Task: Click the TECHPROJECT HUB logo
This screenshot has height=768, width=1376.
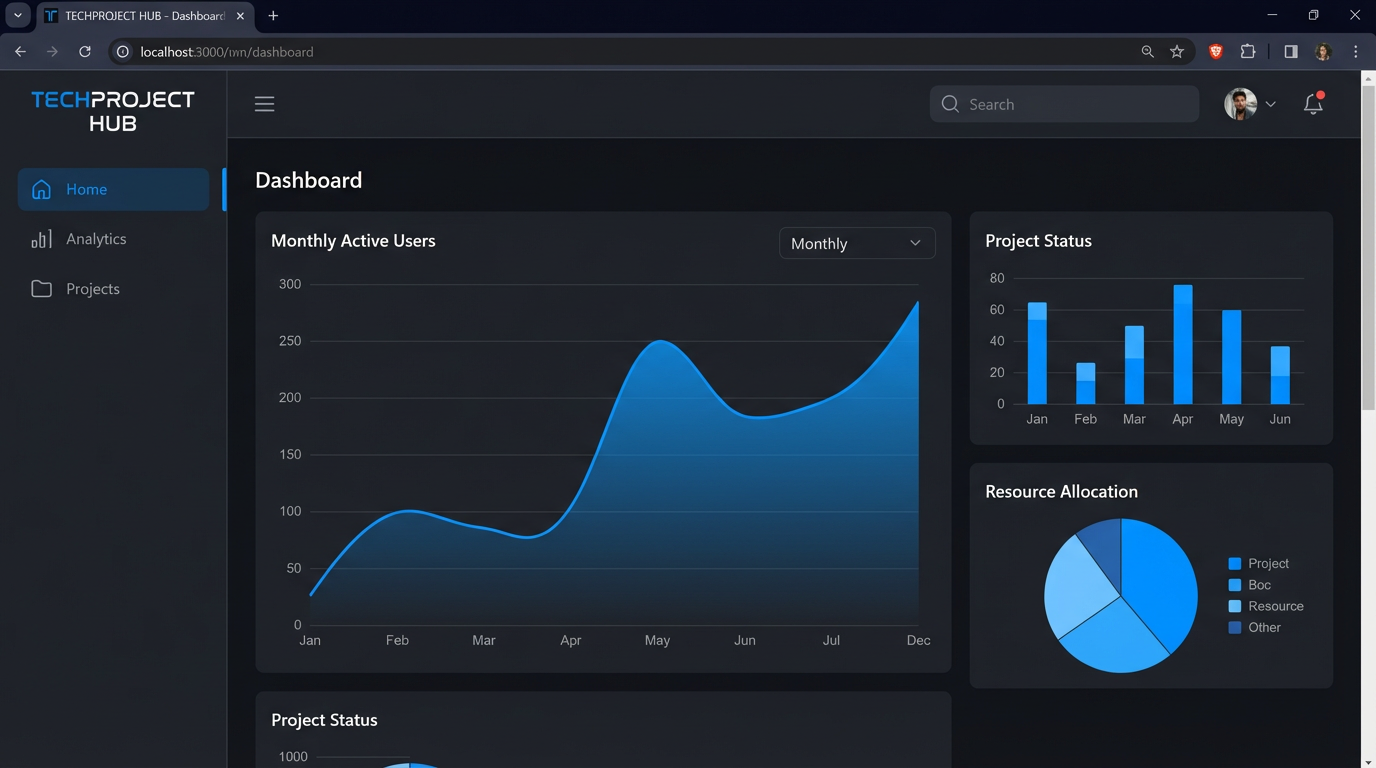Action: coord(113,111)
